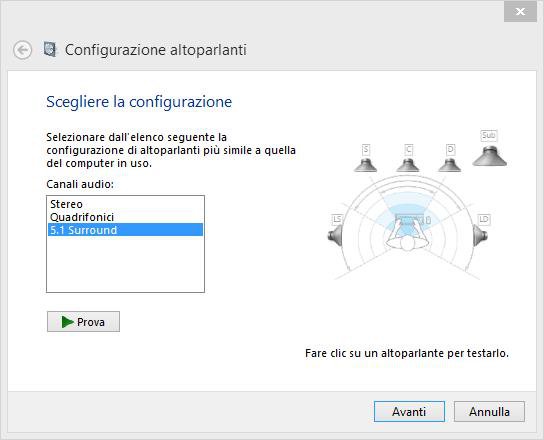Screen dimensions: 544x440
Task: Click the listener figure in speaker diagram
Action: tap(408, 236)
